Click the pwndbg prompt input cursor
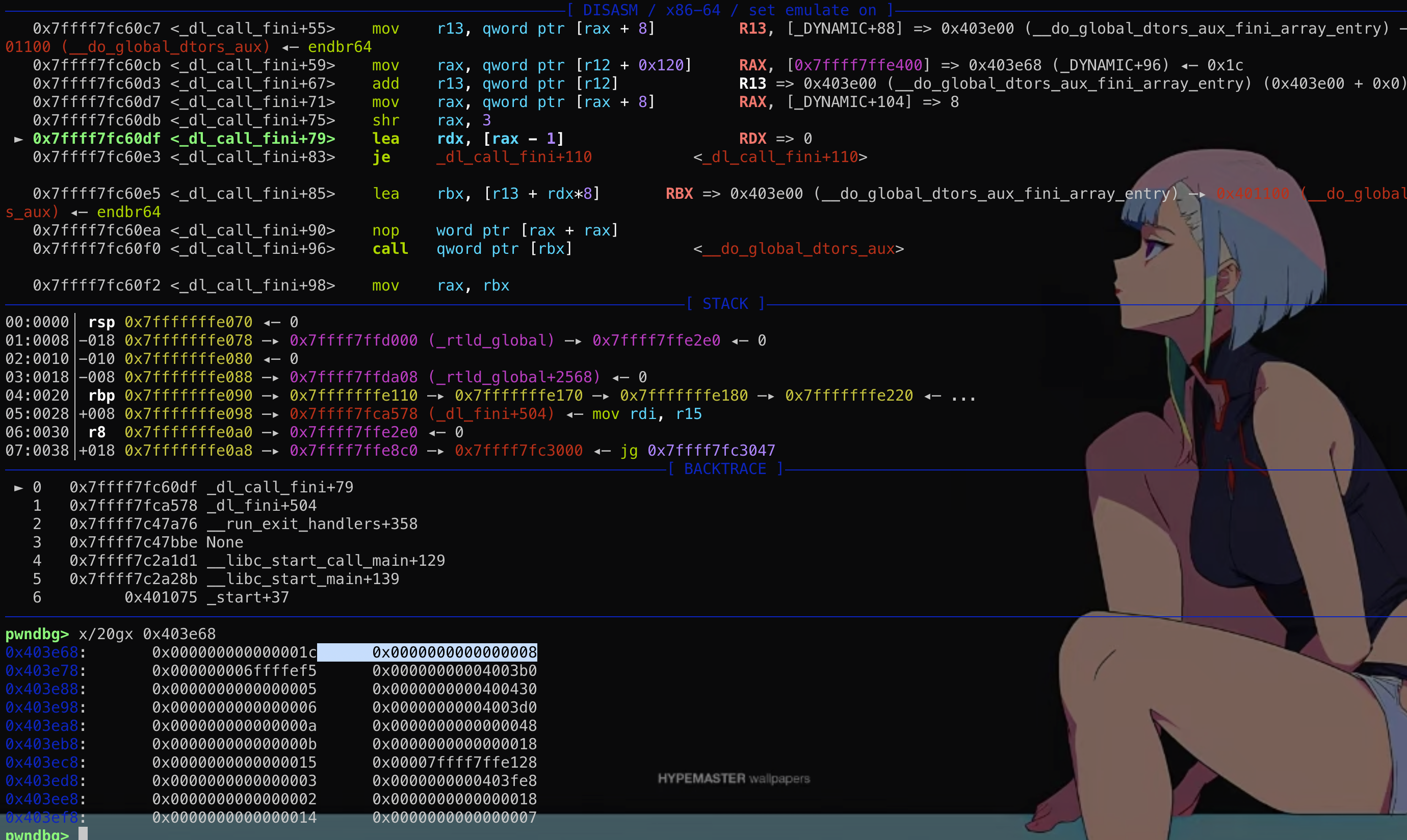Screen dimensions: 1407x840 click(83, 834)
